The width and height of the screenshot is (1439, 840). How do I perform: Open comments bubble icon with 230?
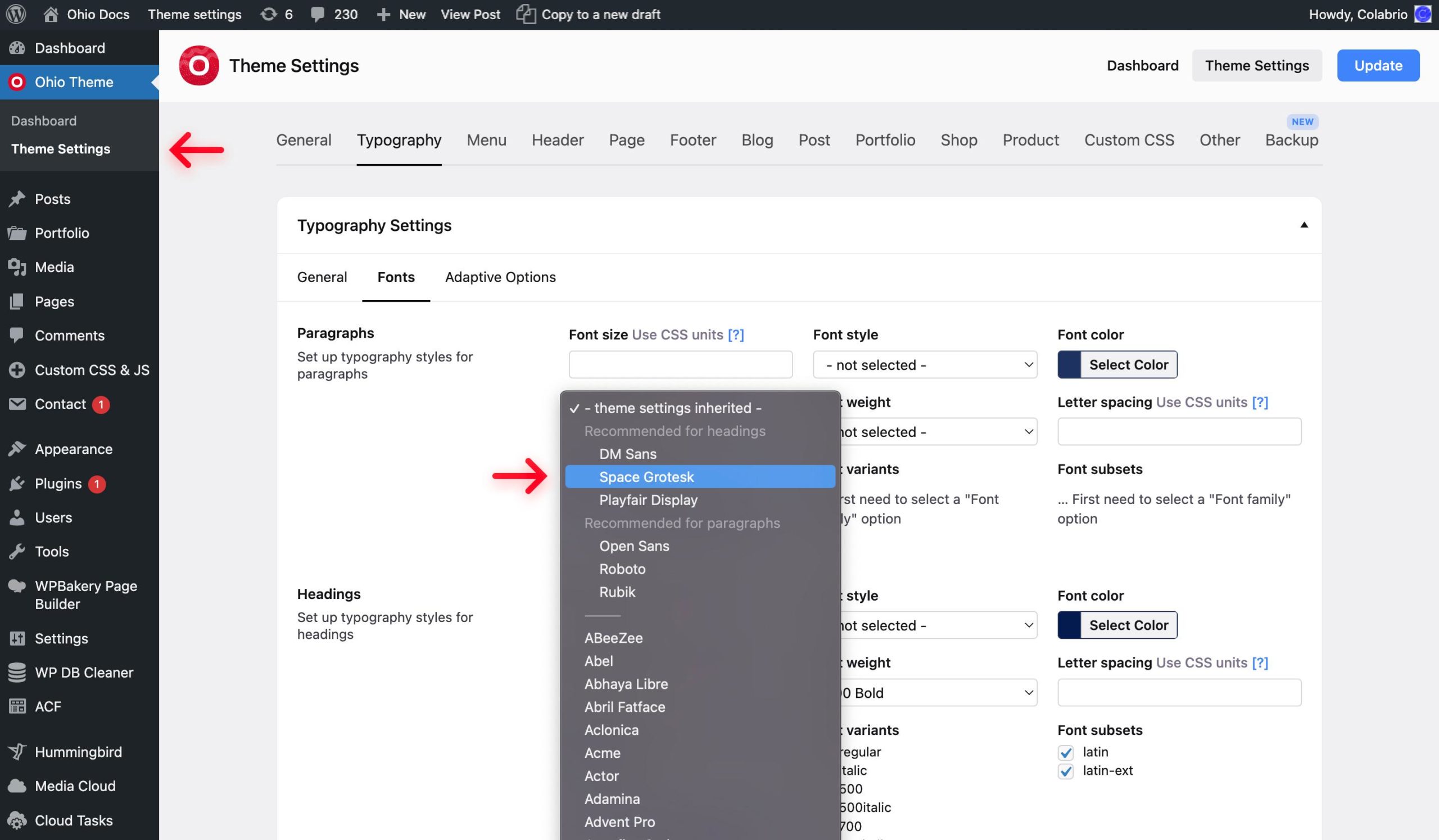pos(318,15)
